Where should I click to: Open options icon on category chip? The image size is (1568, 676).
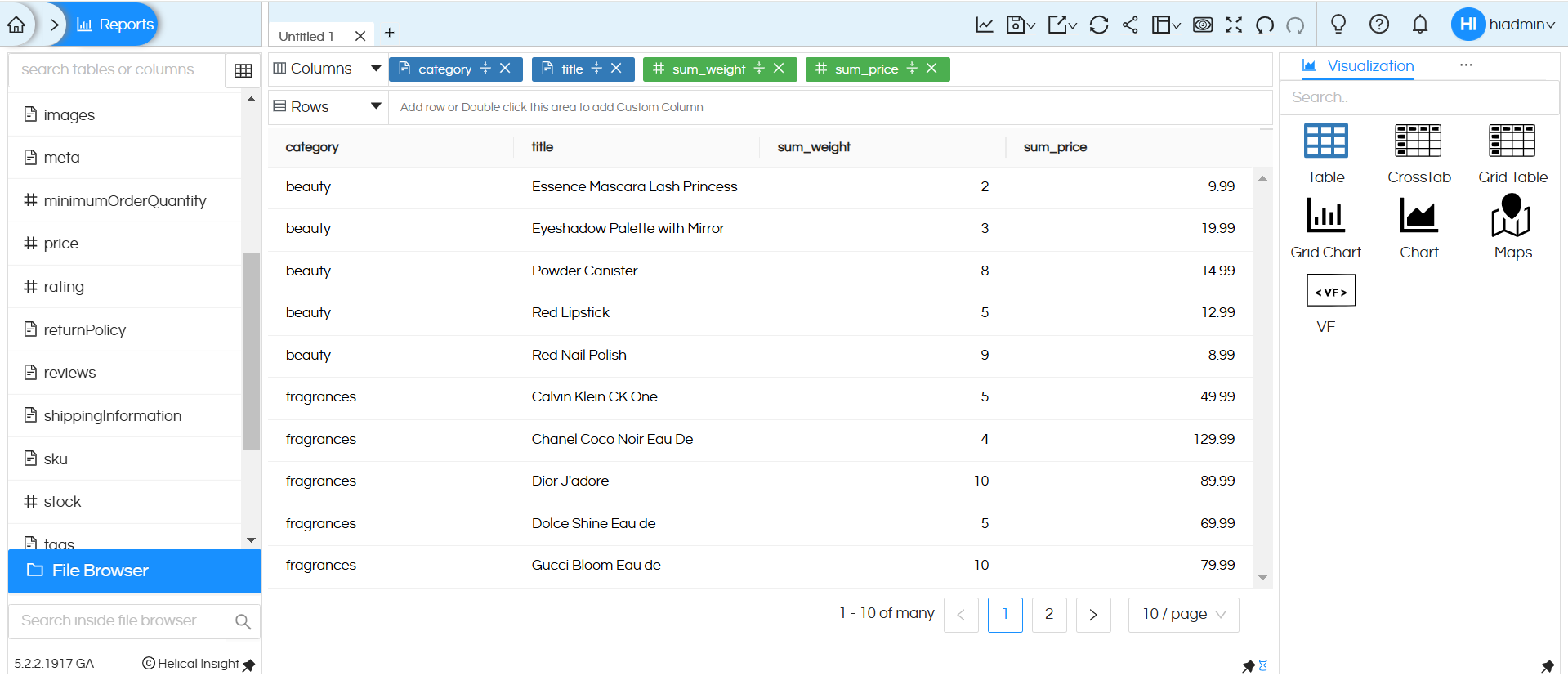[485, 69]
